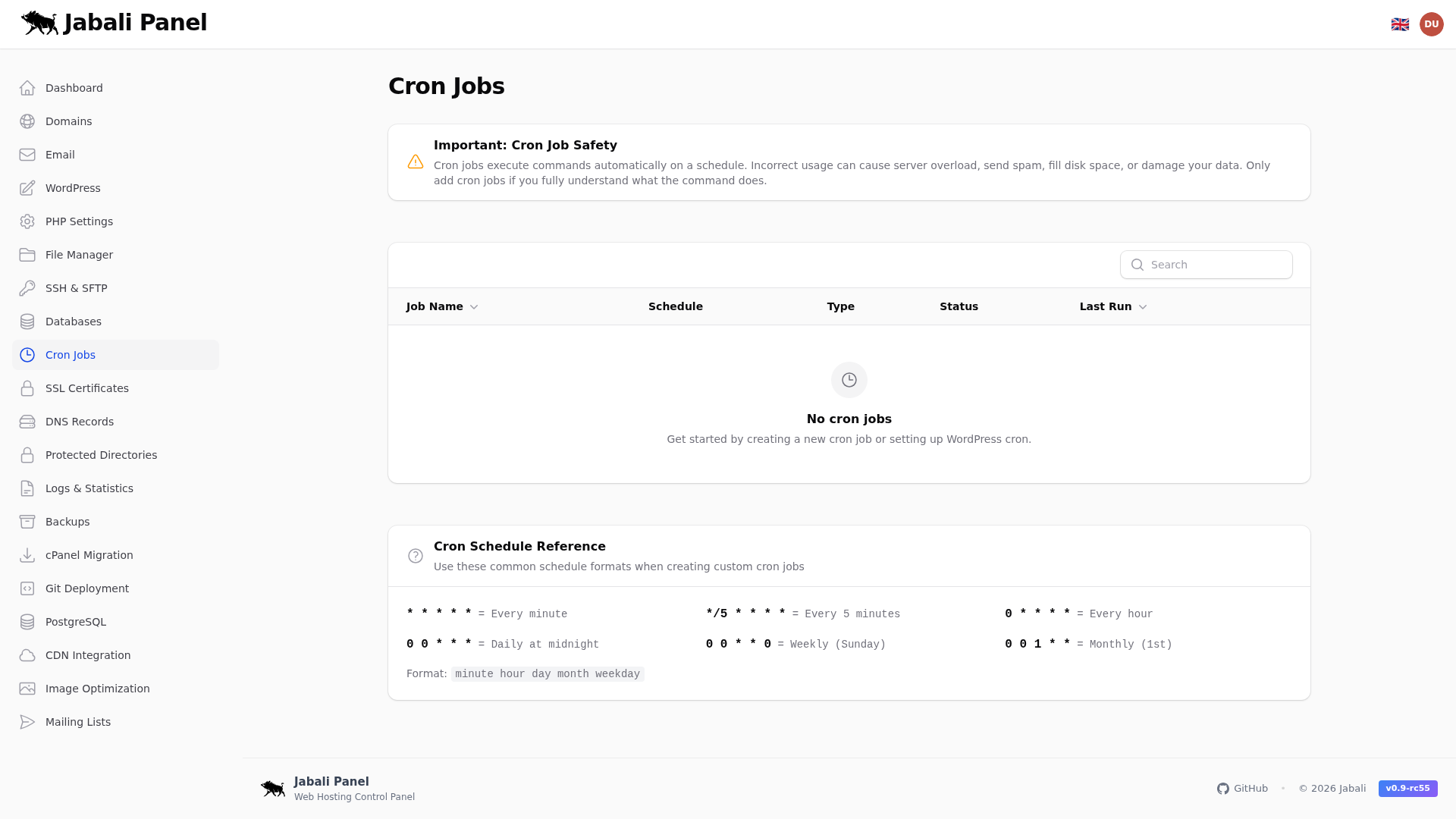Open DNS Records page
1456x819 pixels.
click(x=79, y=422)
